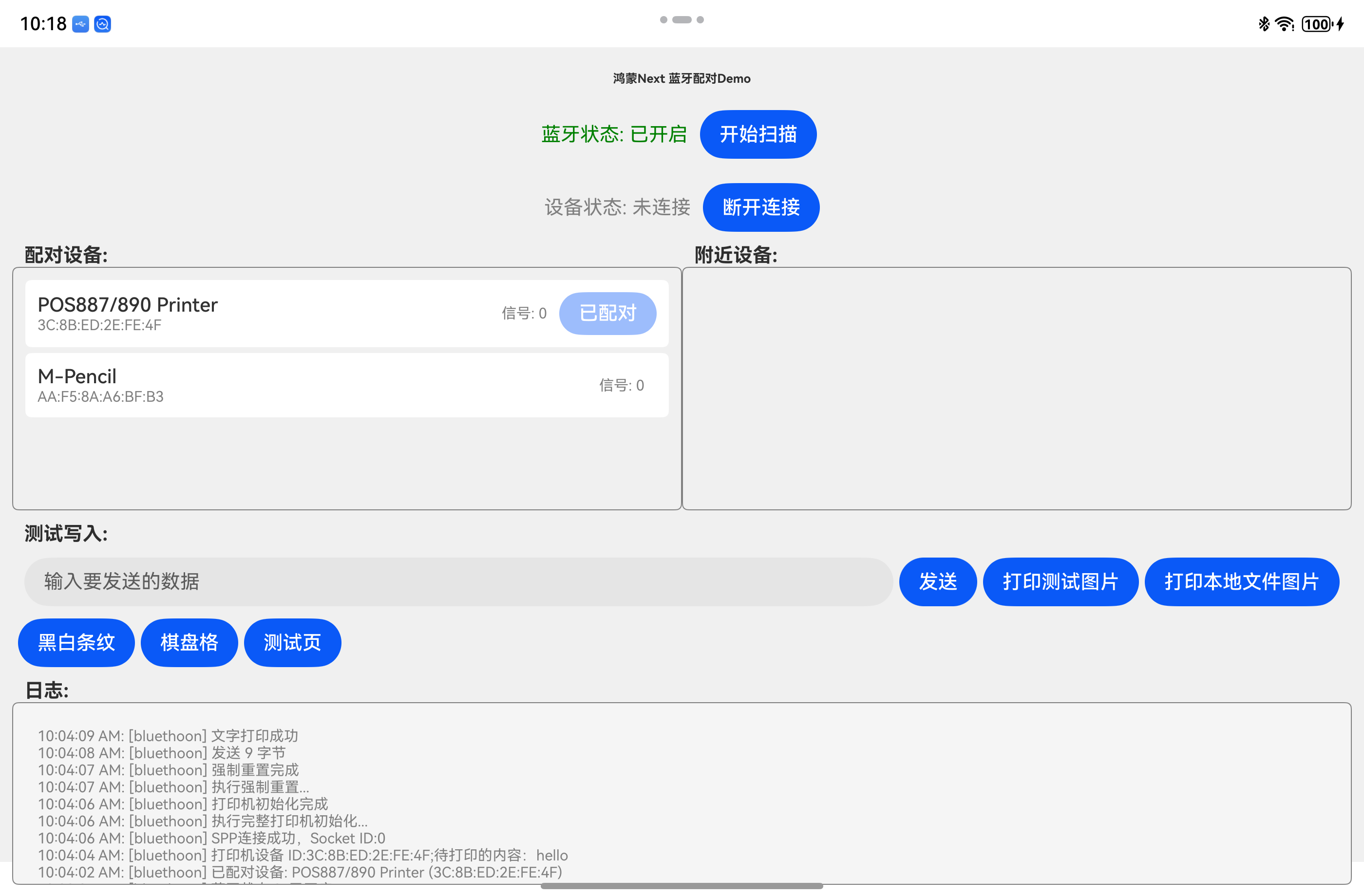This screenshot has width=1364, height=896.
Task: Tap the USB debugging status icon
Action: pos(80,24)
